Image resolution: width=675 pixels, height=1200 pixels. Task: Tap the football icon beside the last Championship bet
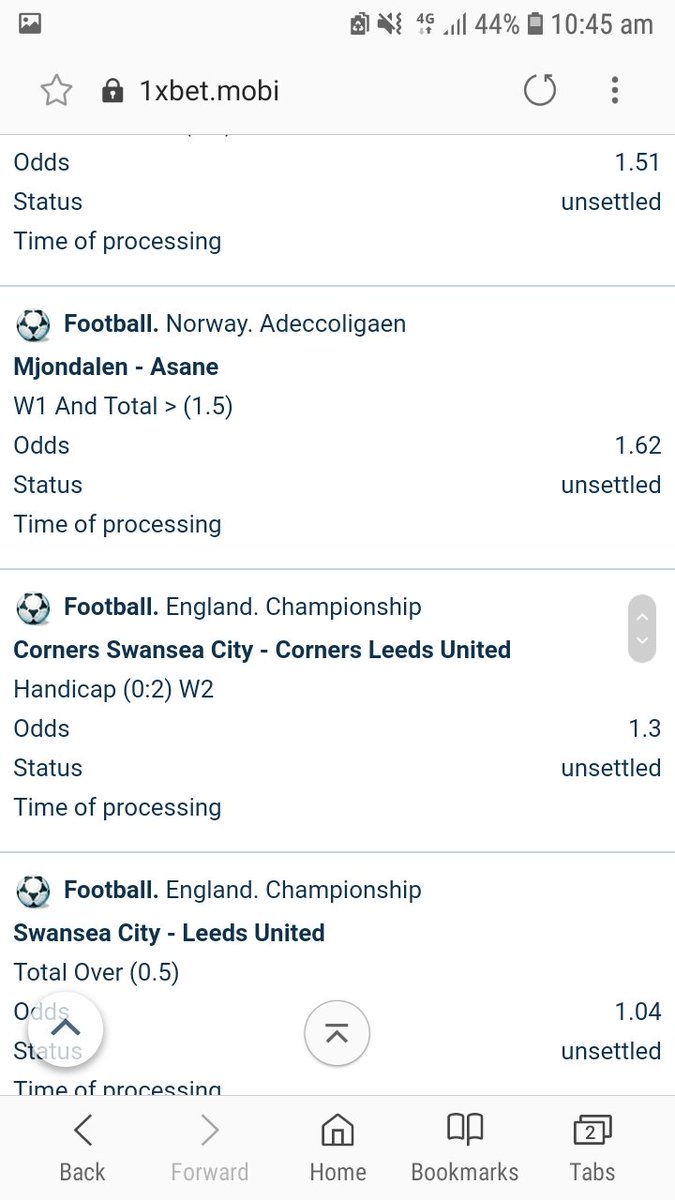(x=33, y=890)
